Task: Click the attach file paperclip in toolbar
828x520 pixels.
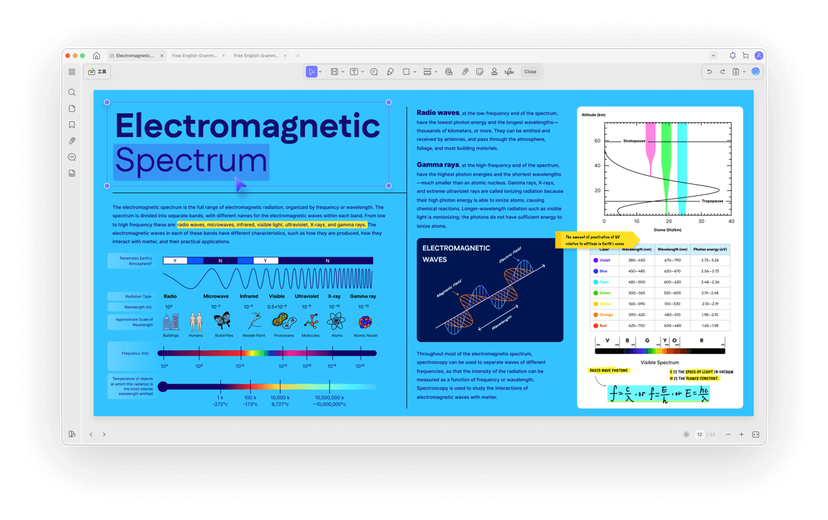Action: click(x=465, y=72)
